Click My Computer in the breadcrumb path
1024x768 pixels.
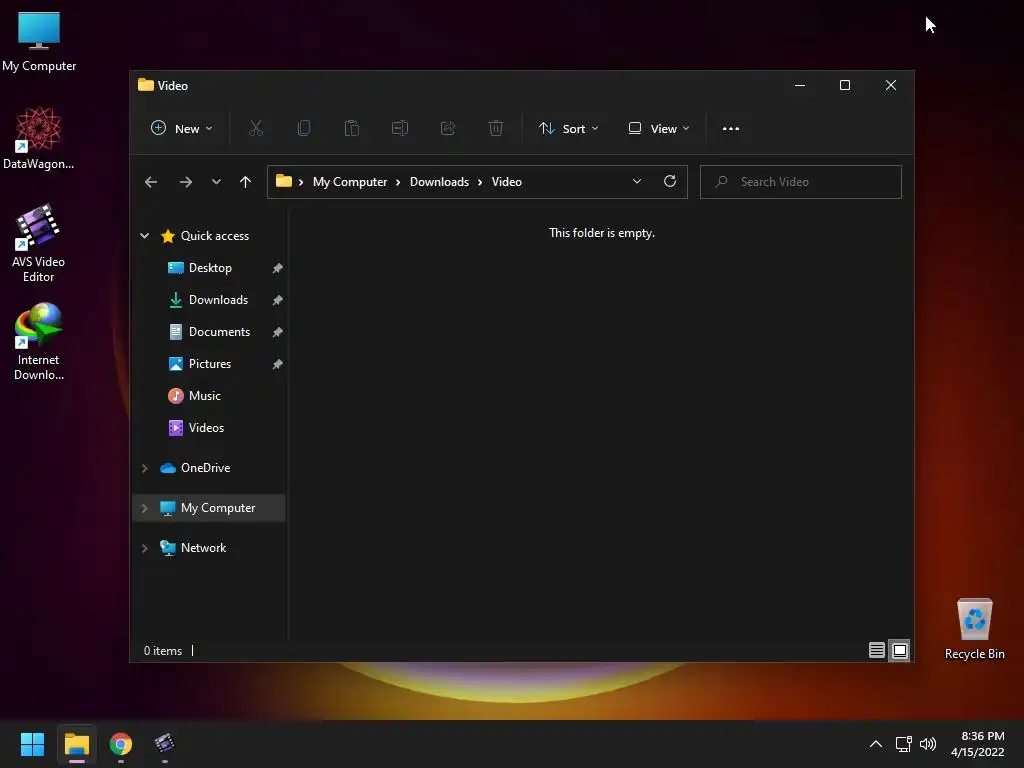pyautogui.click(x=349, y=182)
